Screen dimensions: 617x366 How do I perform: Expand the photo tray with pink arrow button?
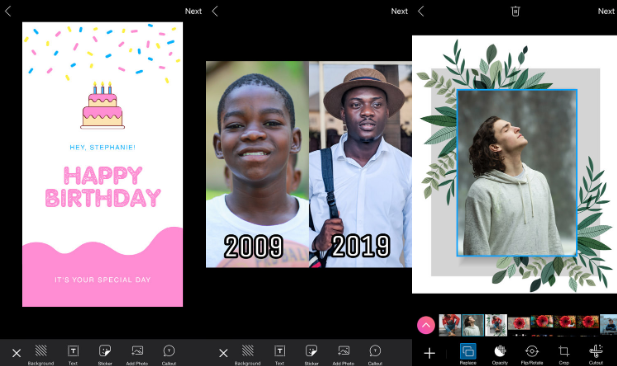coord(426,325)
